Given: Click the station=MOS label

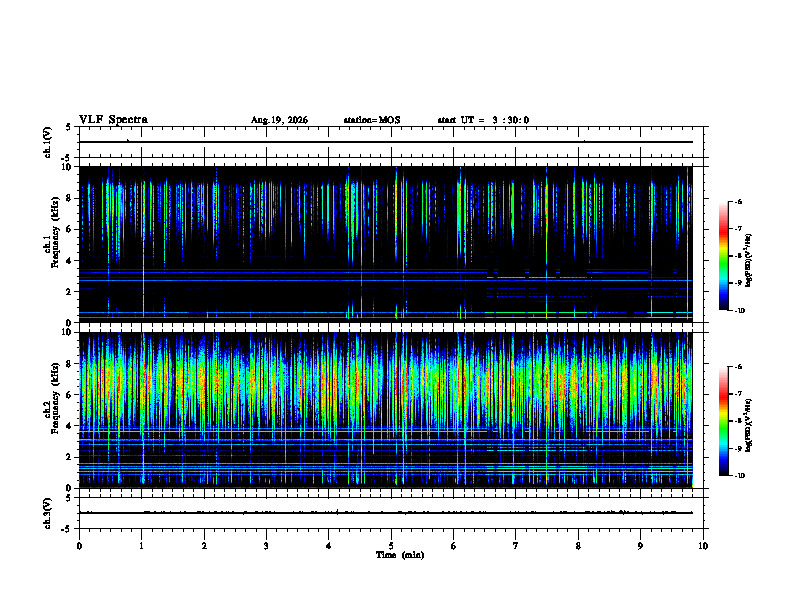Looking at the screenshot, I should tap(372, 120).
